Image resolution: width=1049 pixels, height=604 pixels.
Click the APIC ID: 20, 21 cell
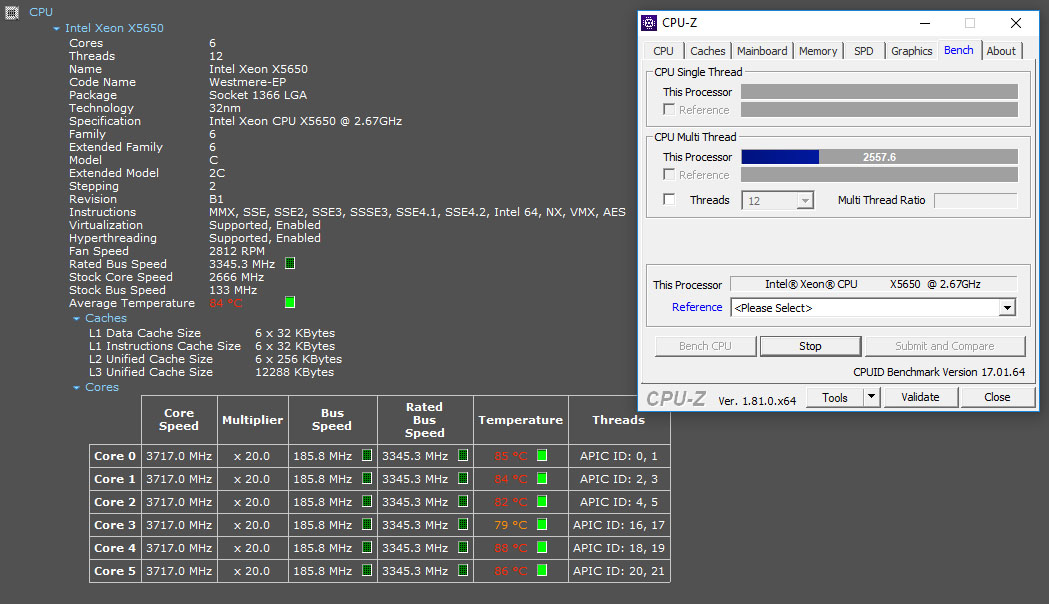pyautogui.click(x=619, y=571)
